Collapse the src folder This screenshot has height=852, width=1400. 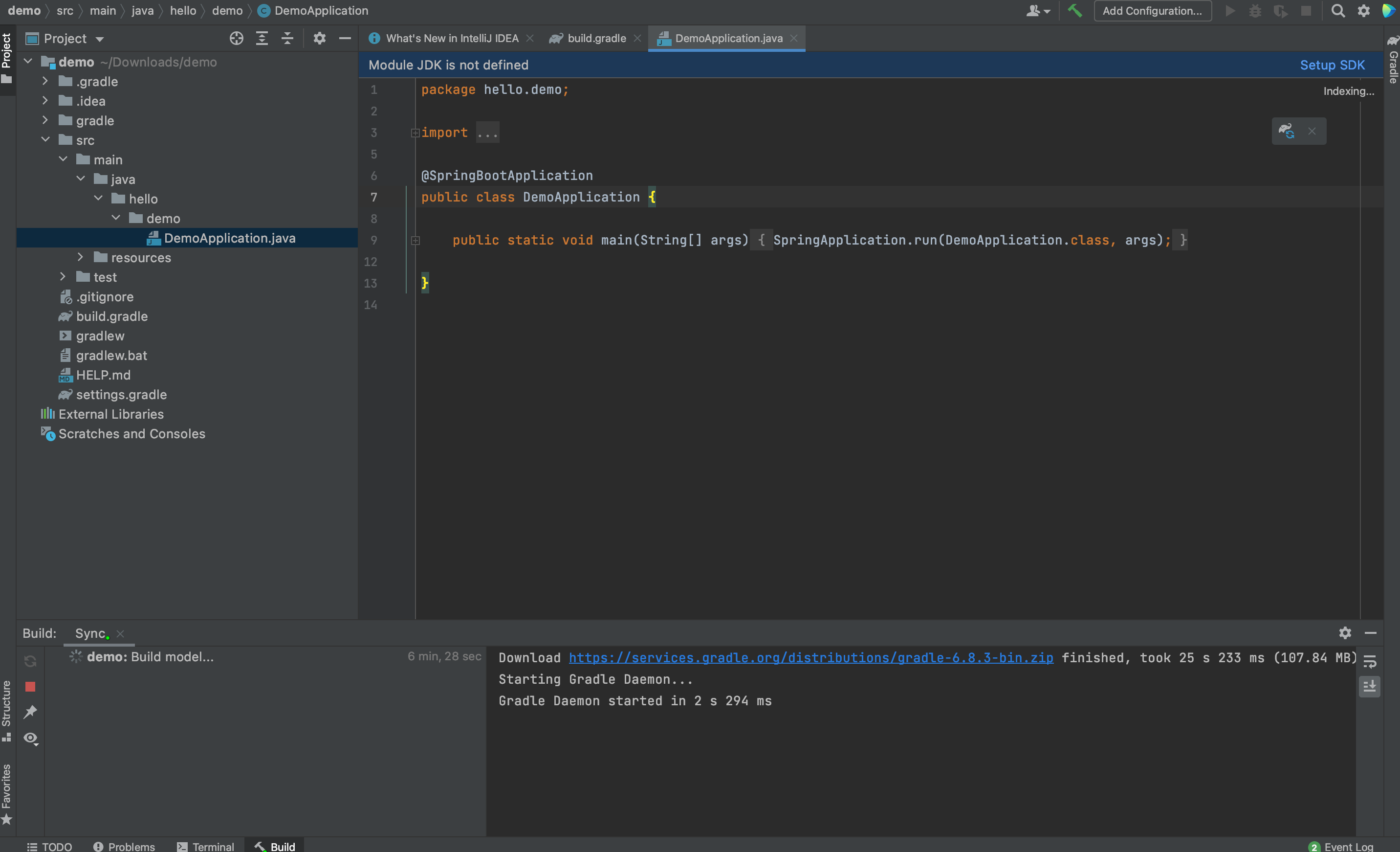pyautogui.click(x=45, y=140)
